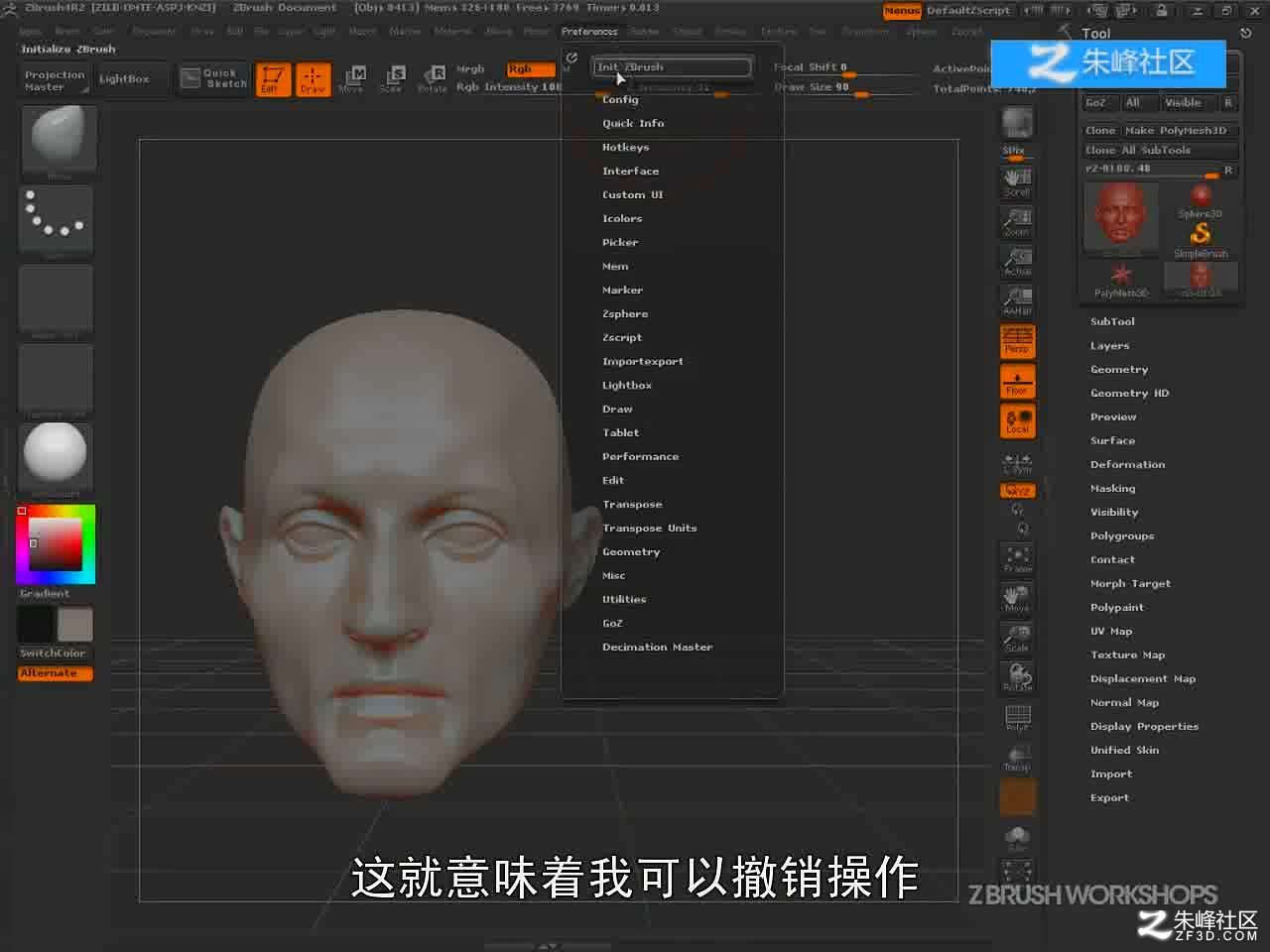Expand the Displacement Map subpalette

[x=1143, y=678]
